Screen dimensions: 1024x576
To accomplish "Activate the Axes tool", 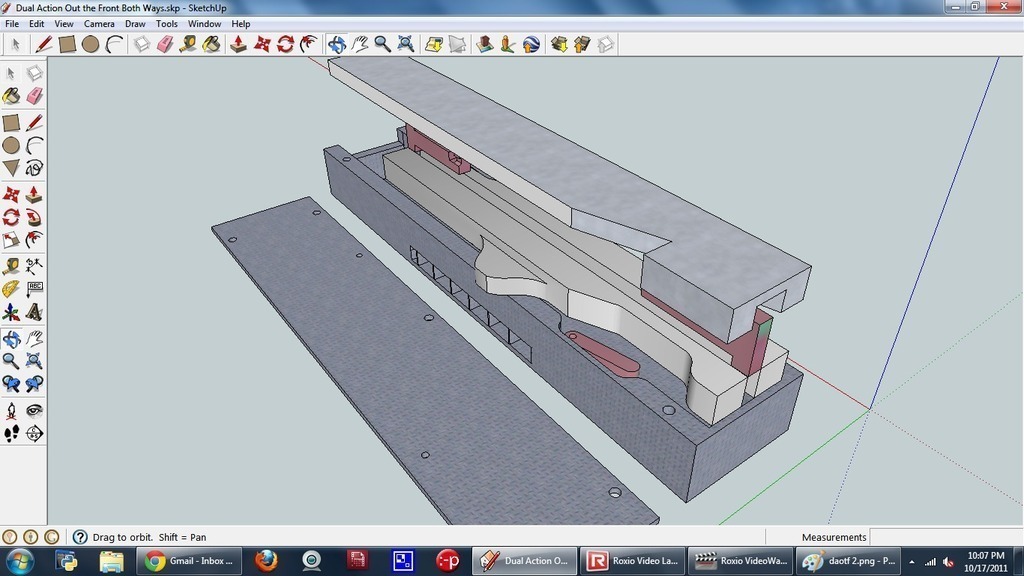I will 11,313.
